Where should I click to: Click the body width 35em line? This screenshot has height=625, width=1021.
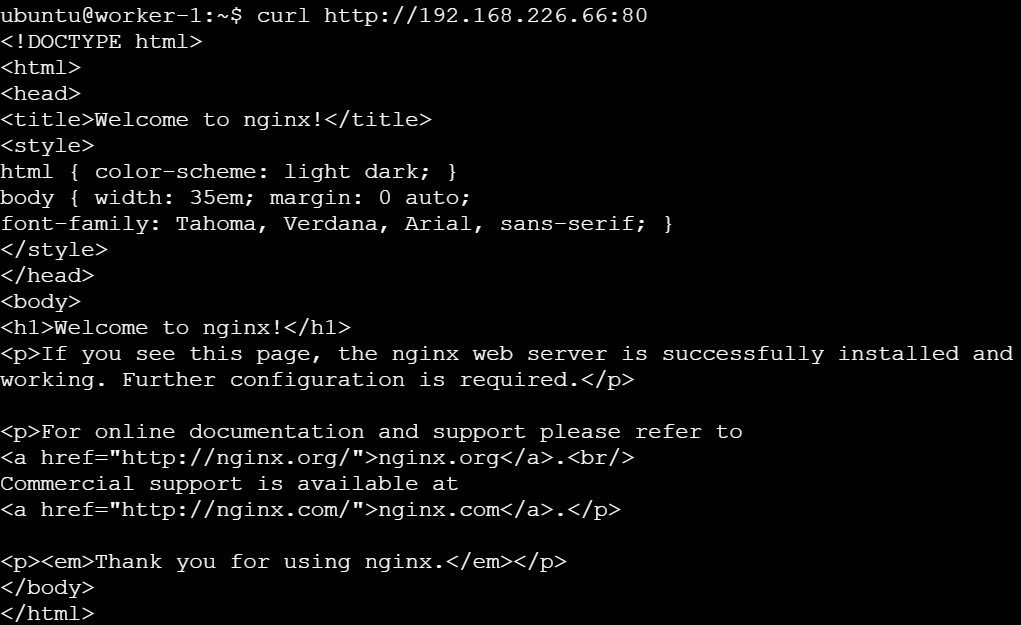[x=235, y=198]
